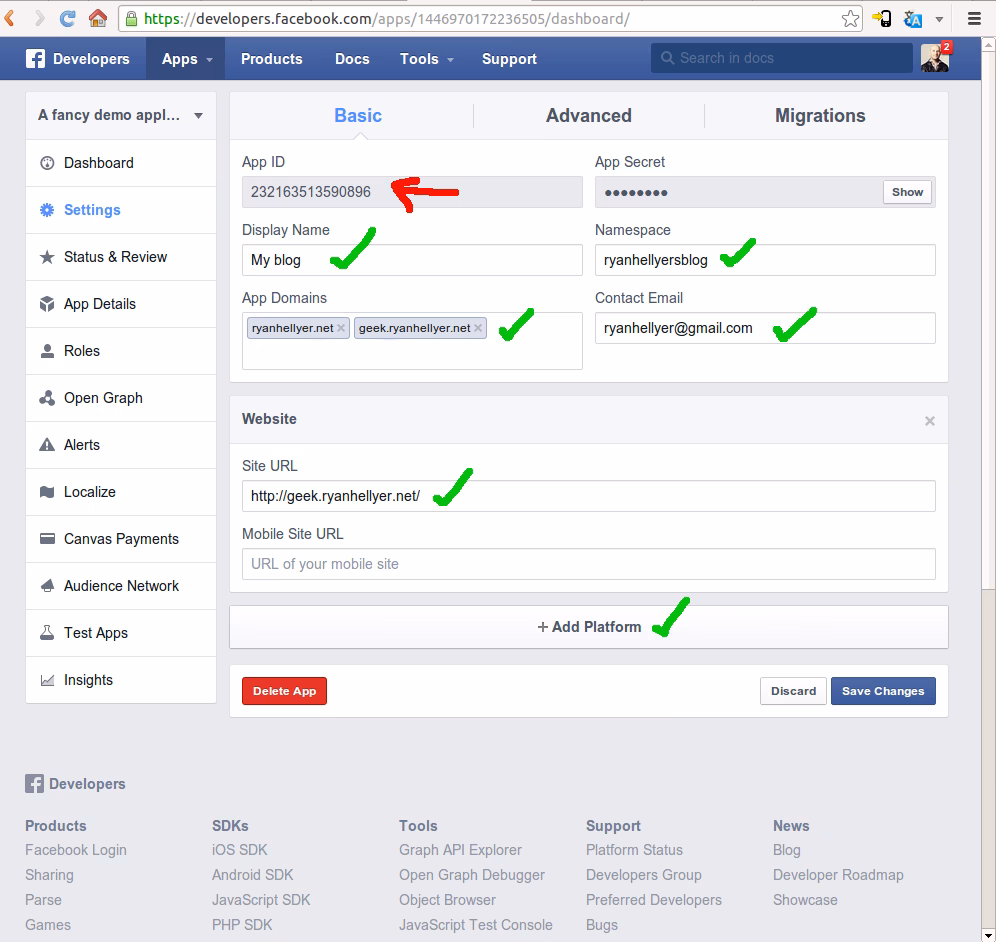Open Docs in the top navbar
This screenshot has height=942, width=996.
pyautogui.click(x=352, y=58)
